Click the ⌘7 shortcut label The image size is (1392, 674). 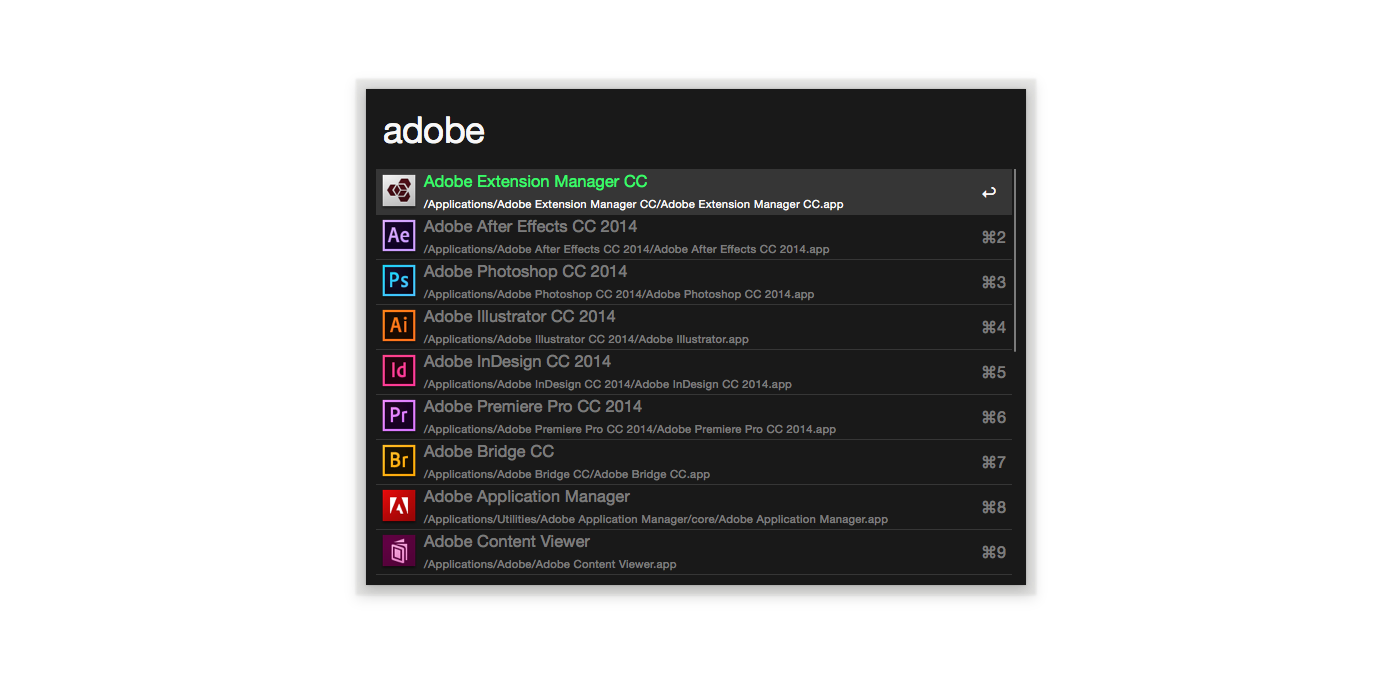[993, 462]
